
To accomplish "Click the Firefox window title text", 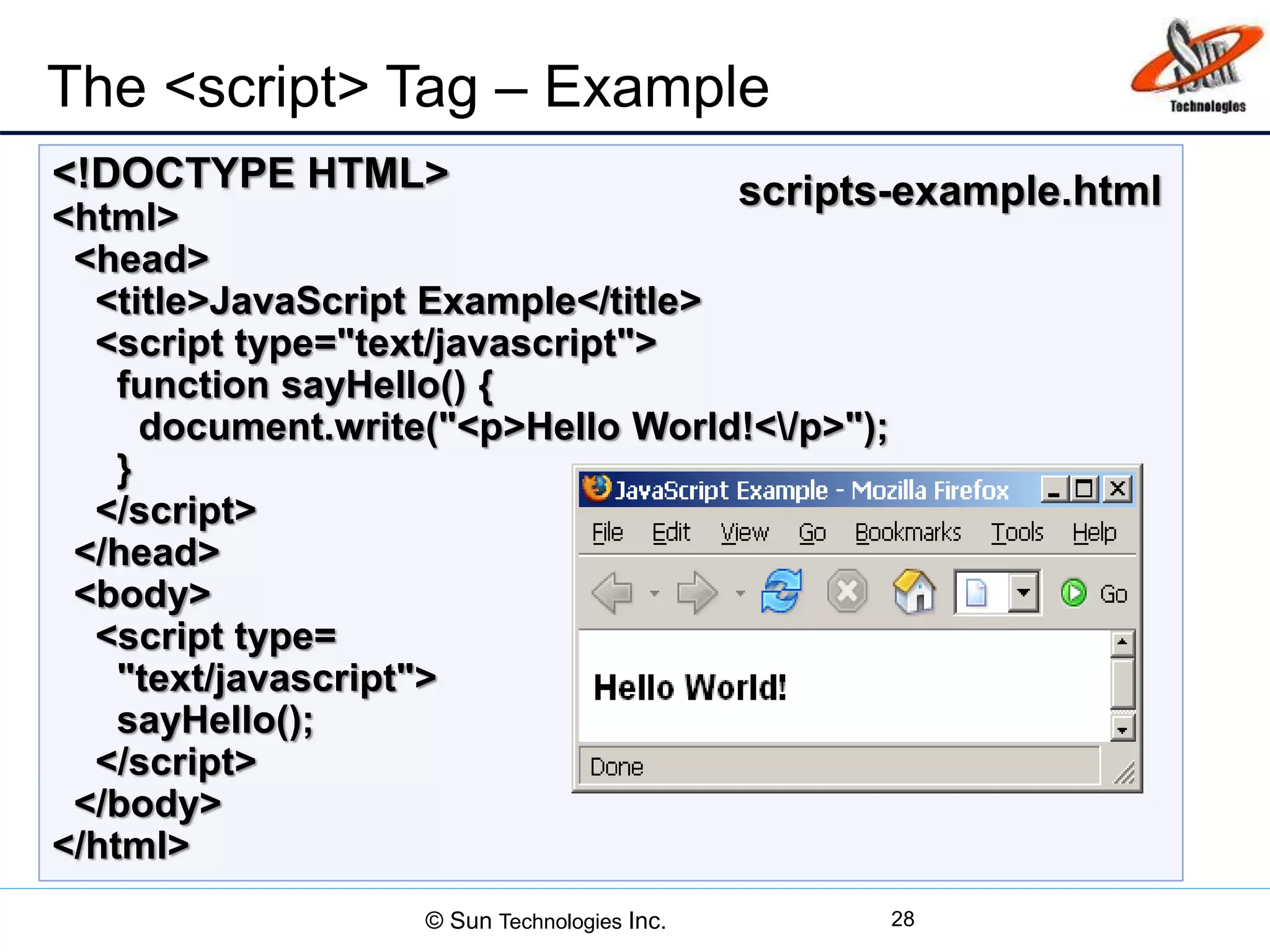I will (811, 490).
